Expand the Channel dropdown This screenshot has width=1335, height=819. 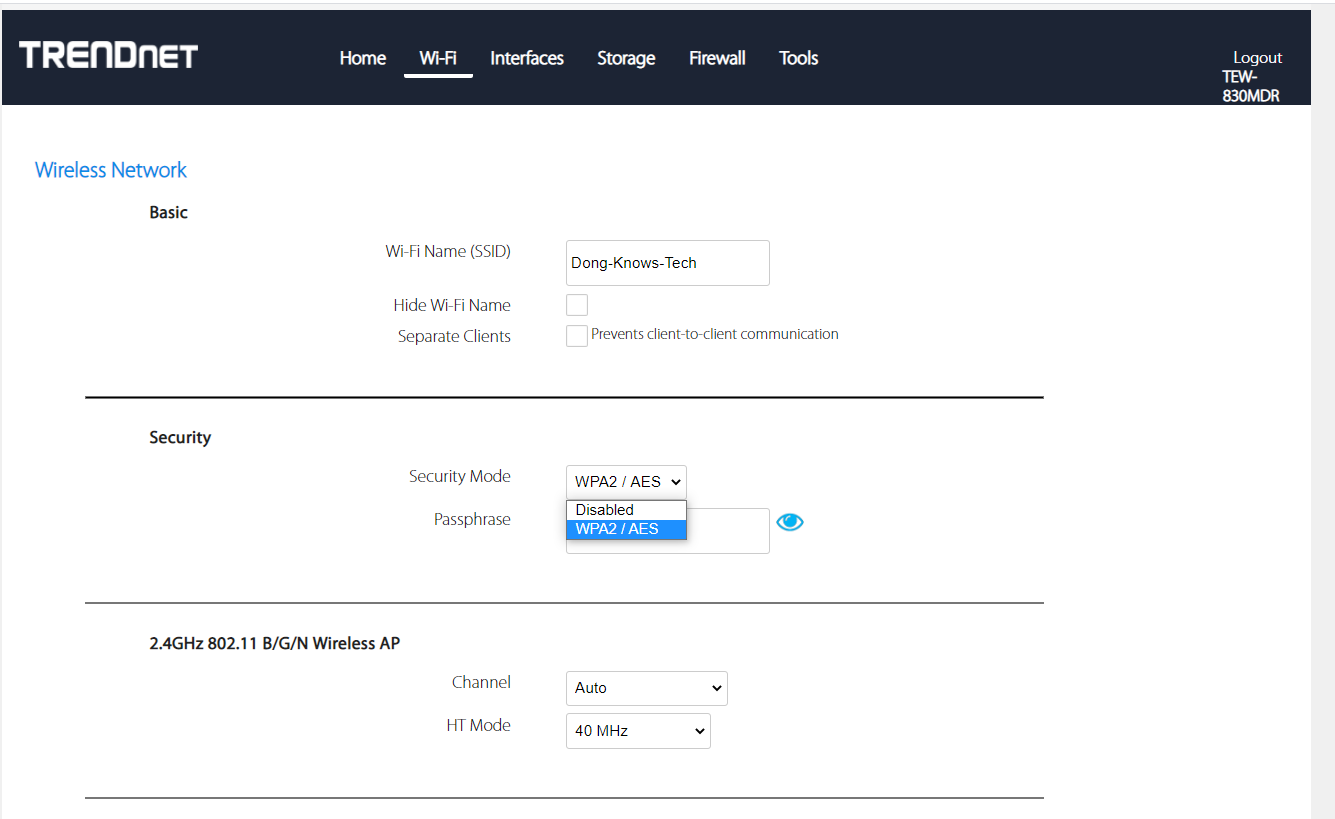click(646, 688)
